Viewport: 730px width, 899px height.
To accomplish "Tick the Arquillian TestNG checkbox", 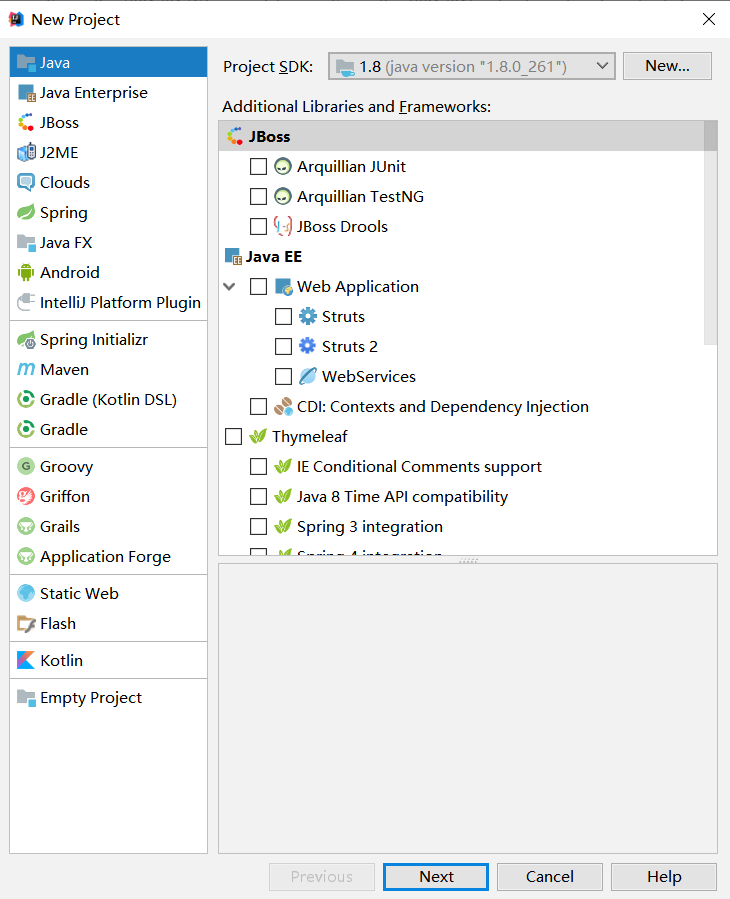I will 259,197.
